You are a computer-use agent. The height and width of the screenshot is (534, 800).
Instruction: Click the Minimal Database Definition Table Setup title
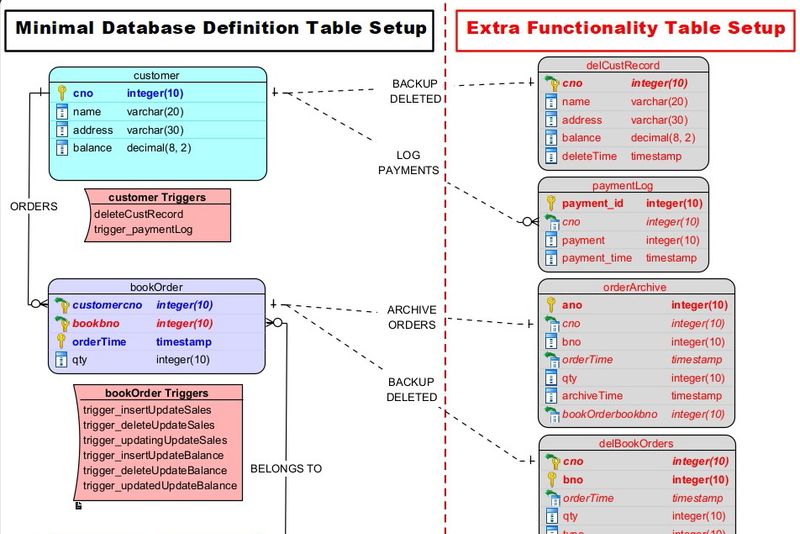pos(219,29)
